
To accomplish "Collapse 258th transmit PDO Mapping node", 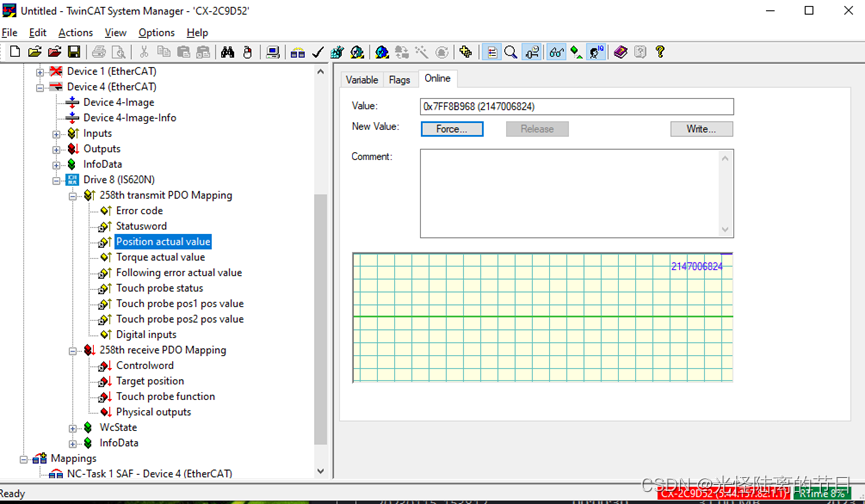I will pos(73,196).
